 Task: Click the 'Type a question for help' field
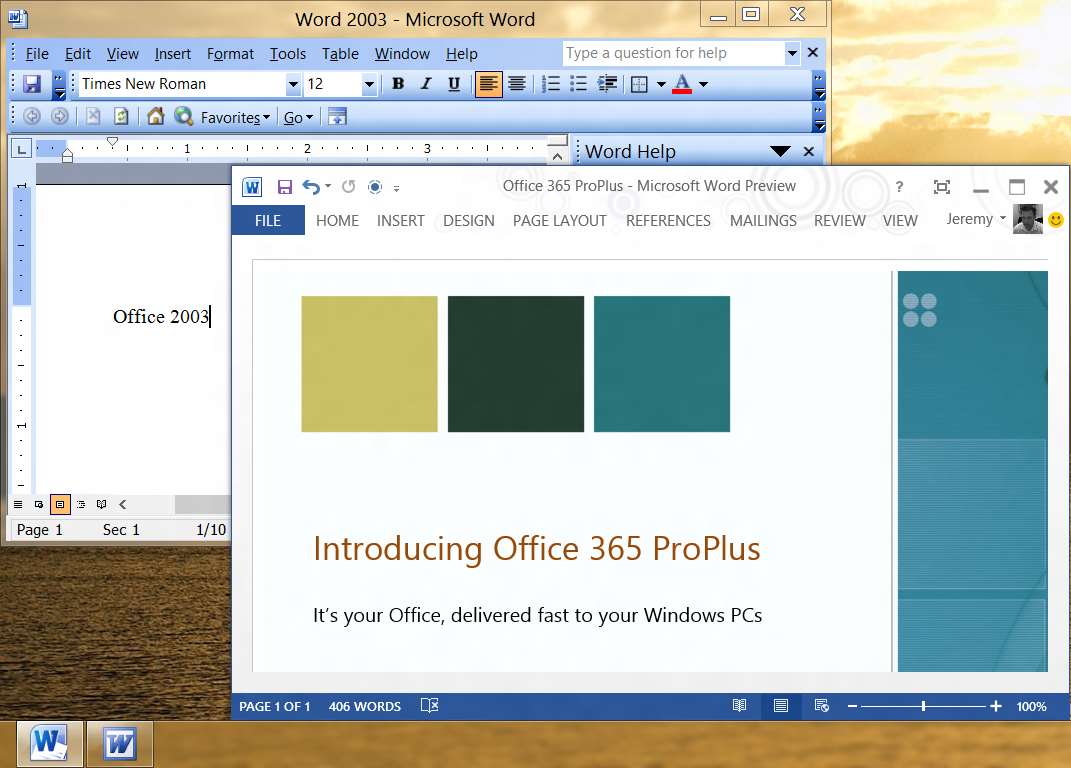673,53
